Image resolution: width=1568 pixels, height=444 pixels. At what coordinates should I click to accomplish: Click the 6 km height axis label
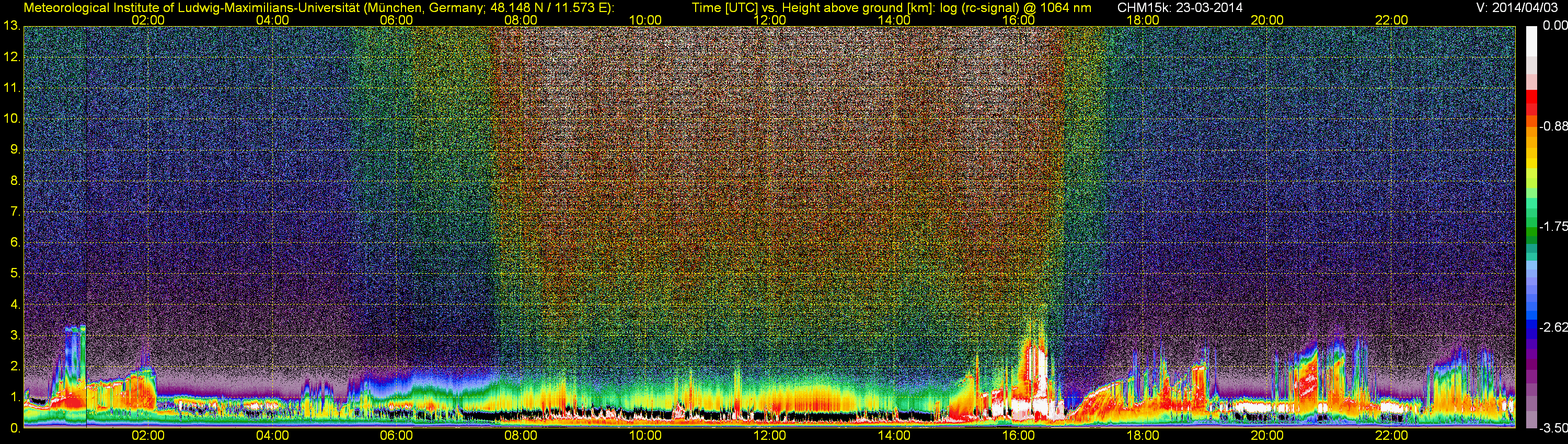(15, 243)
